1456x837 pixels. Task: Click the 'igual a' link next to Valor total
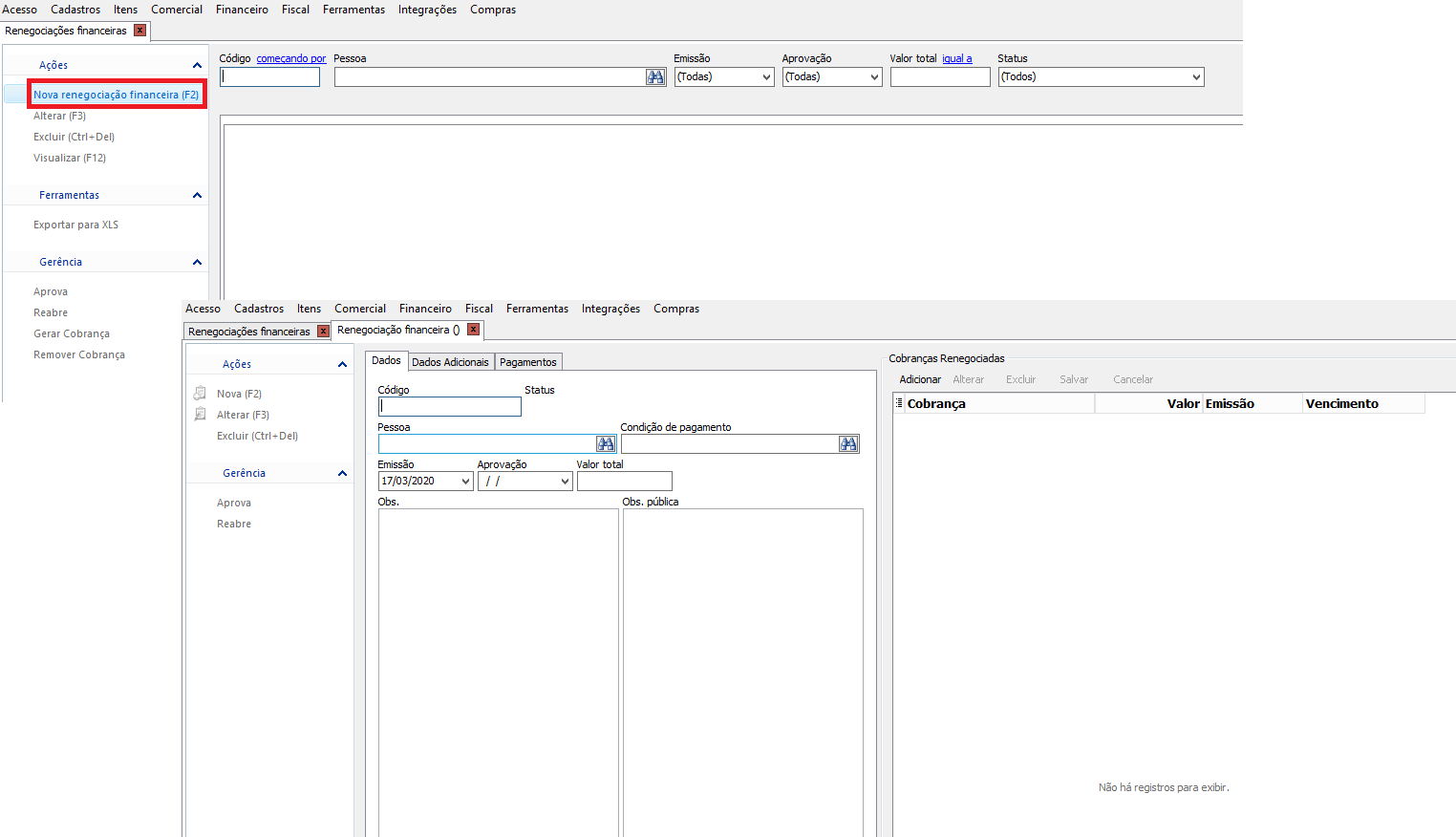point(956,58)
